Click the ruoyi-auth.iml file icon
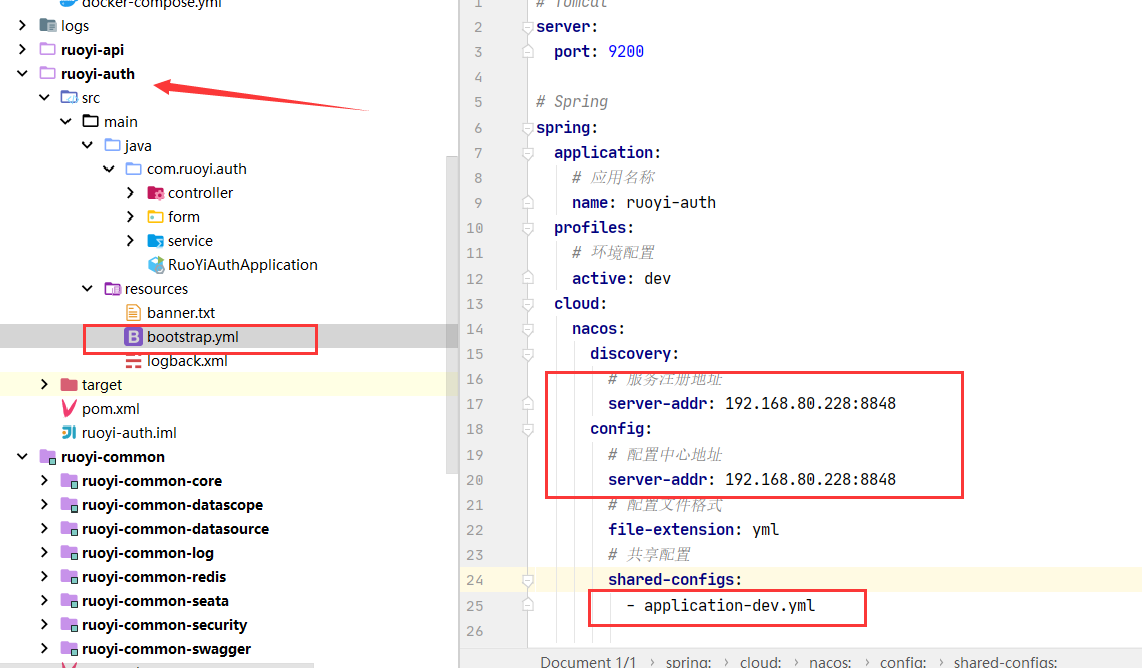 (69, 433)
